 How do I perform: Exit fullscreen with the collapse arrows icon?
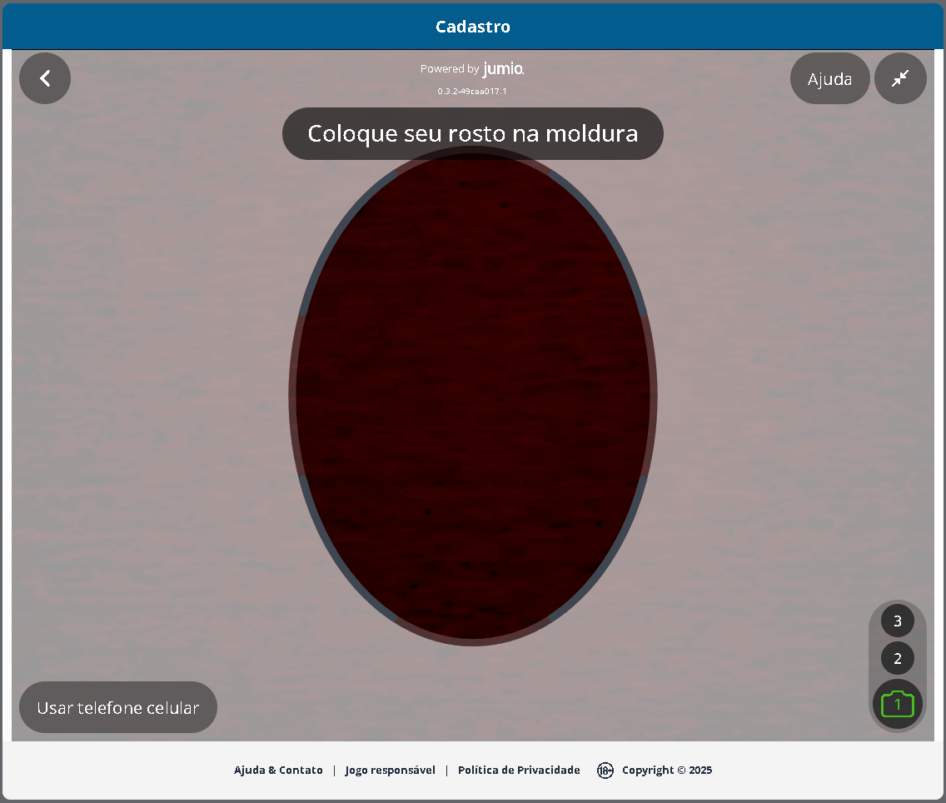(x=900, y=78)
